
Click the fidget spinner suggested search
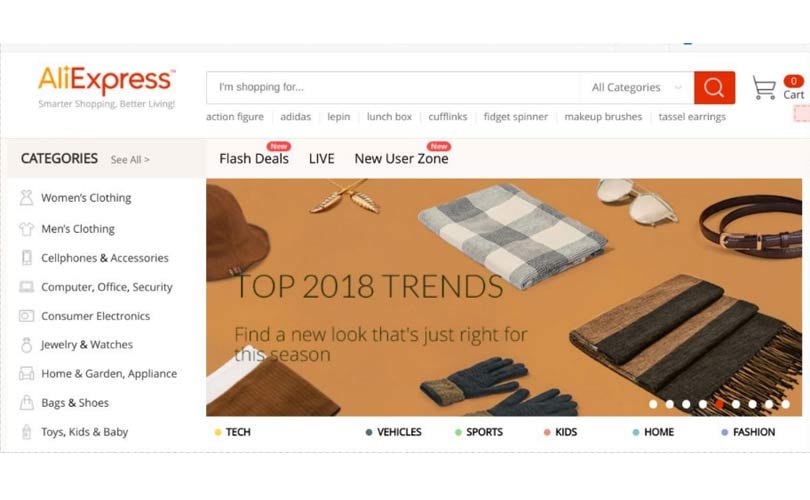pyautogui.click(x=516, y=117)
